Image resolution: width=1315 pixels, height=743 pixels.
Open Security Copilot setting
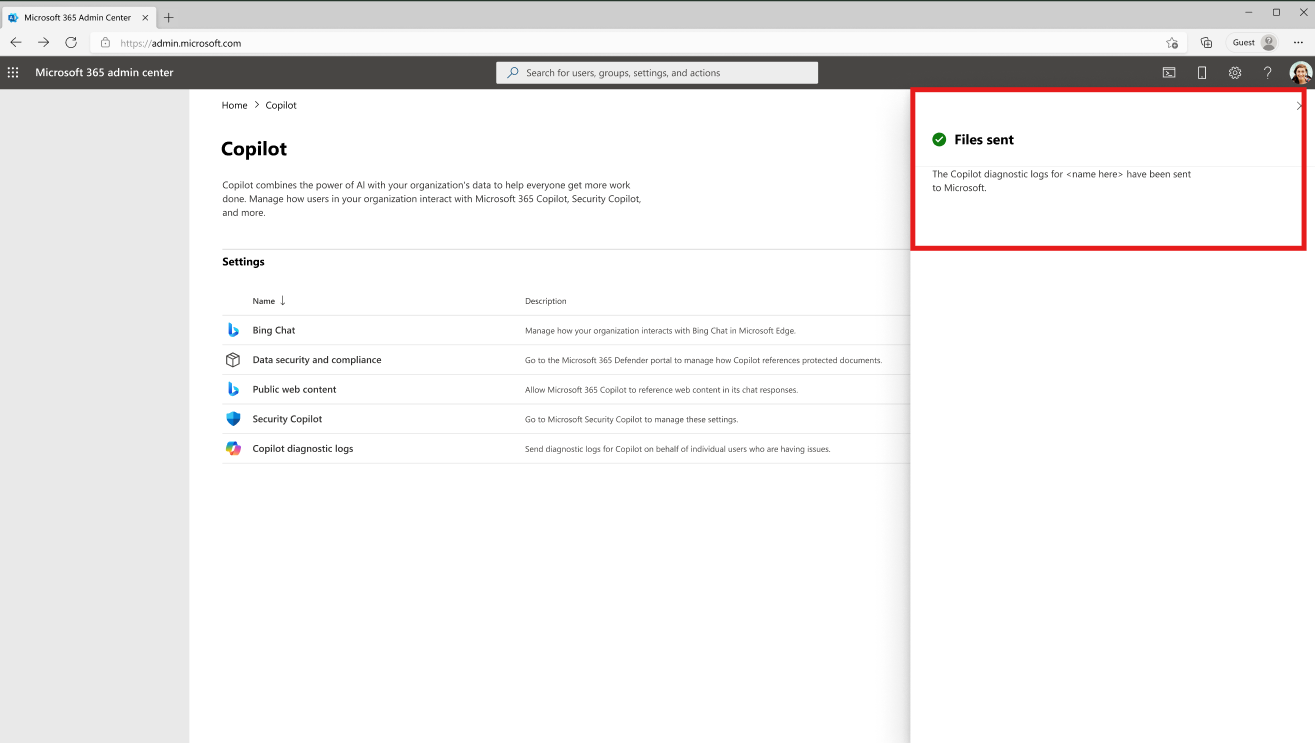pos(287,419)
